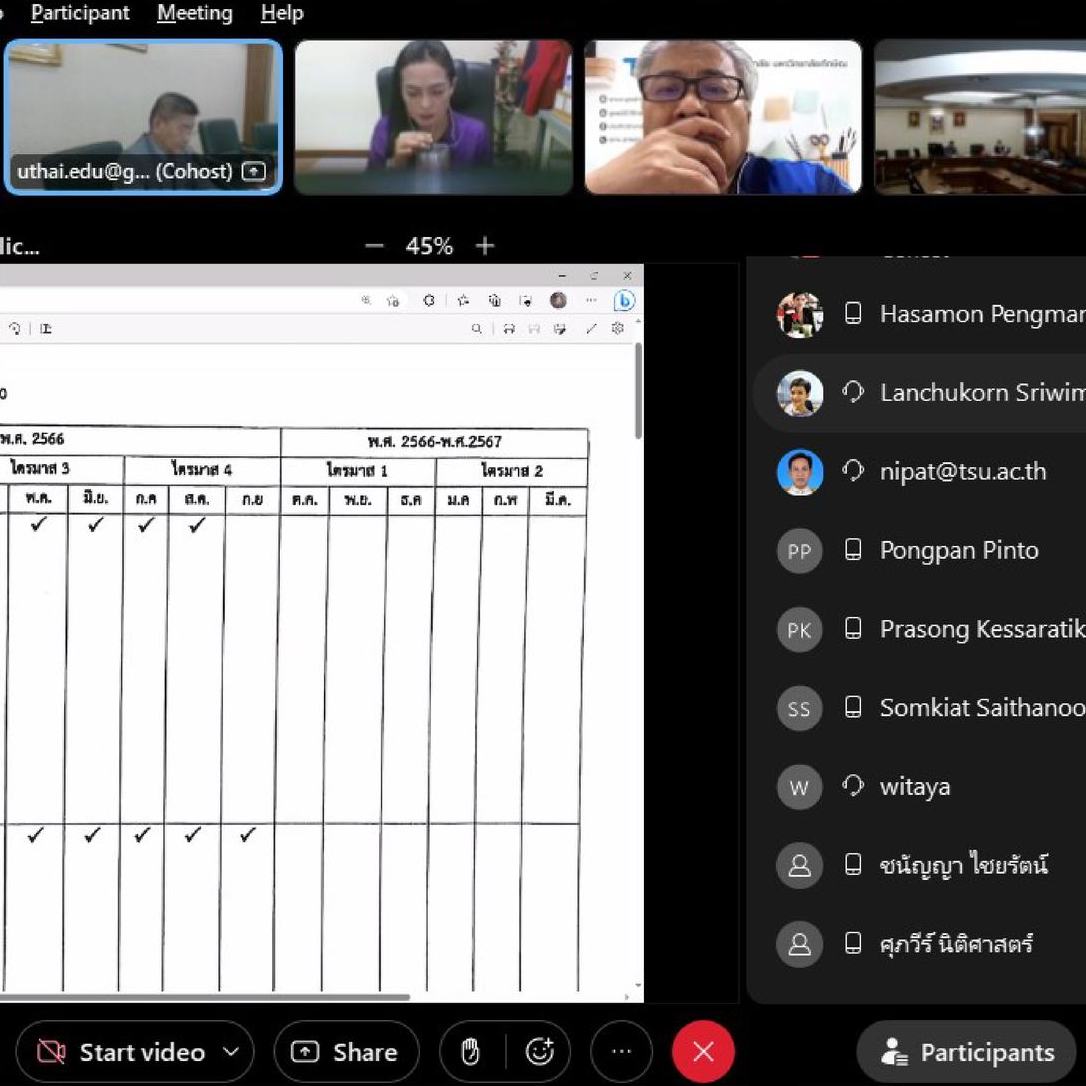Zoom in shared content with plus
The image size is (1086, 1086).
coord(485,246)
